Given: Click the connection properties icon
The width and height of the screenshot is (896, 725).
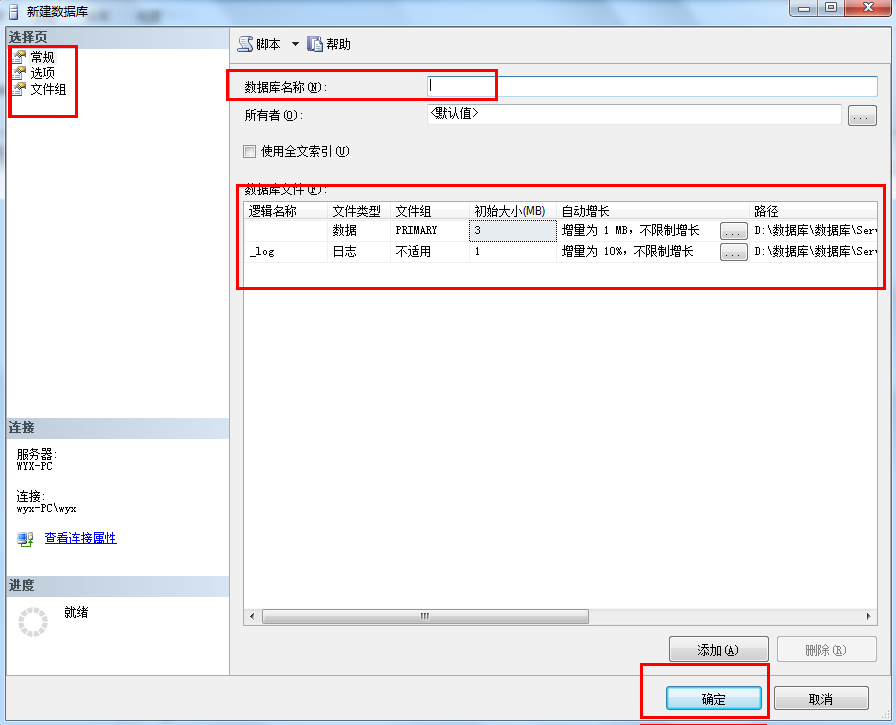Looking at the screenshot, I should pyautogui.click(x=25, y=539).
